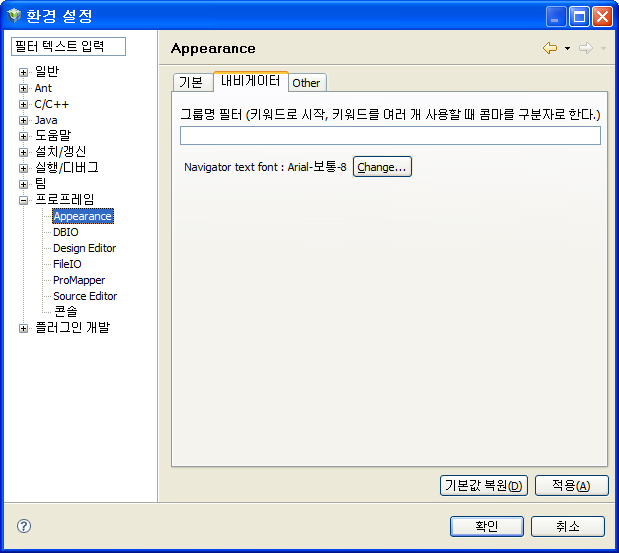619x553 pixels.
Task: Select DBIO in the preferences tree
Action: (66, 232)
